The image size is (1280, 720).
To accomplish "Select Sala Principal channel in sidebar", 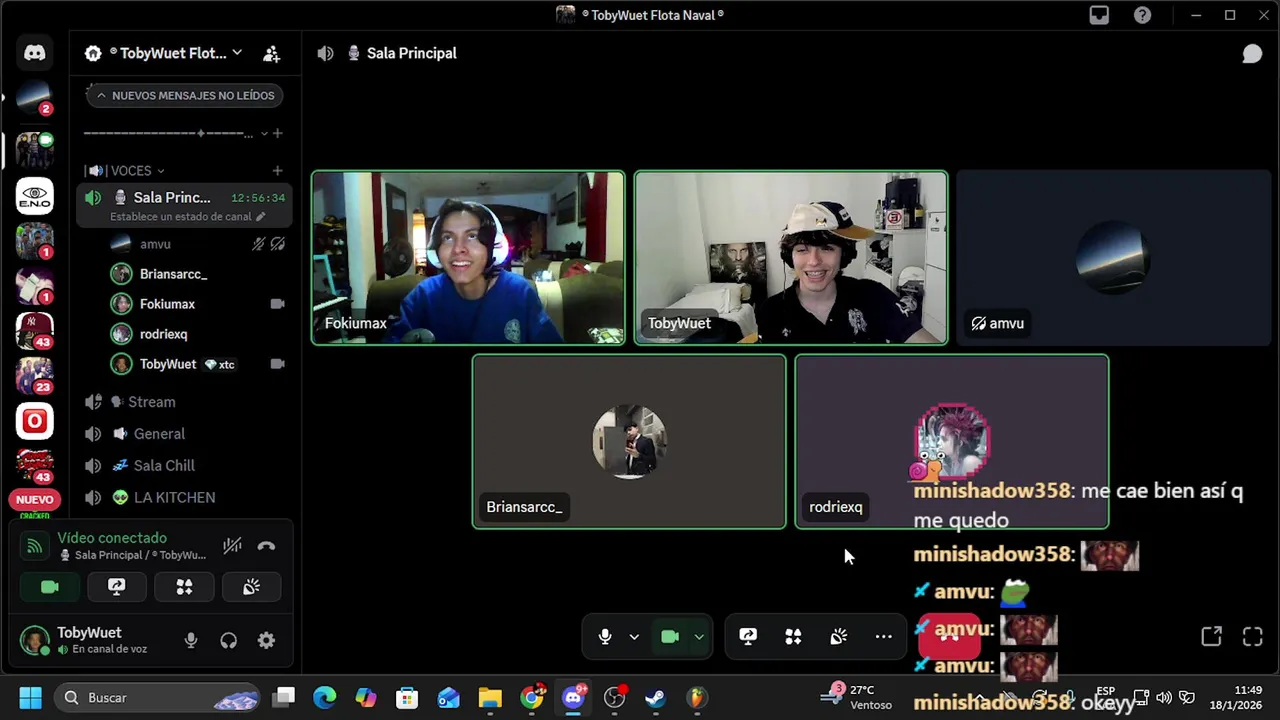I will pyautogui.click(x=184, y=206).
